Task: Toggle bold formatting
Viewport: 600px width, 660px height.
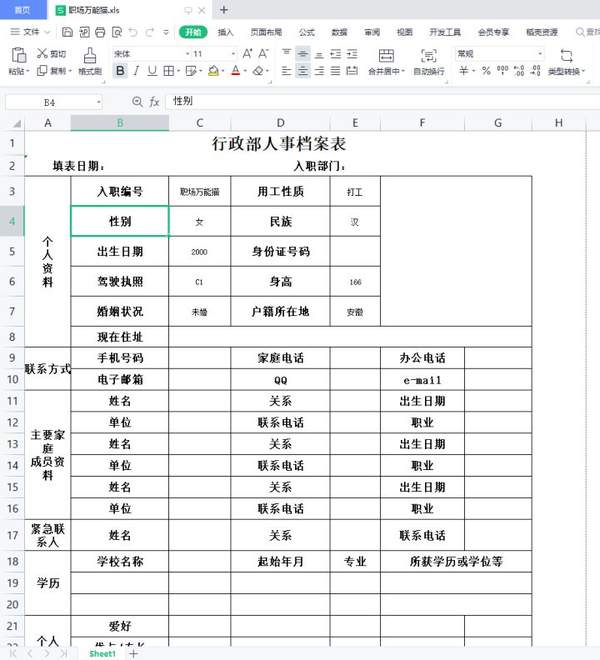Action: click(120, 71)
